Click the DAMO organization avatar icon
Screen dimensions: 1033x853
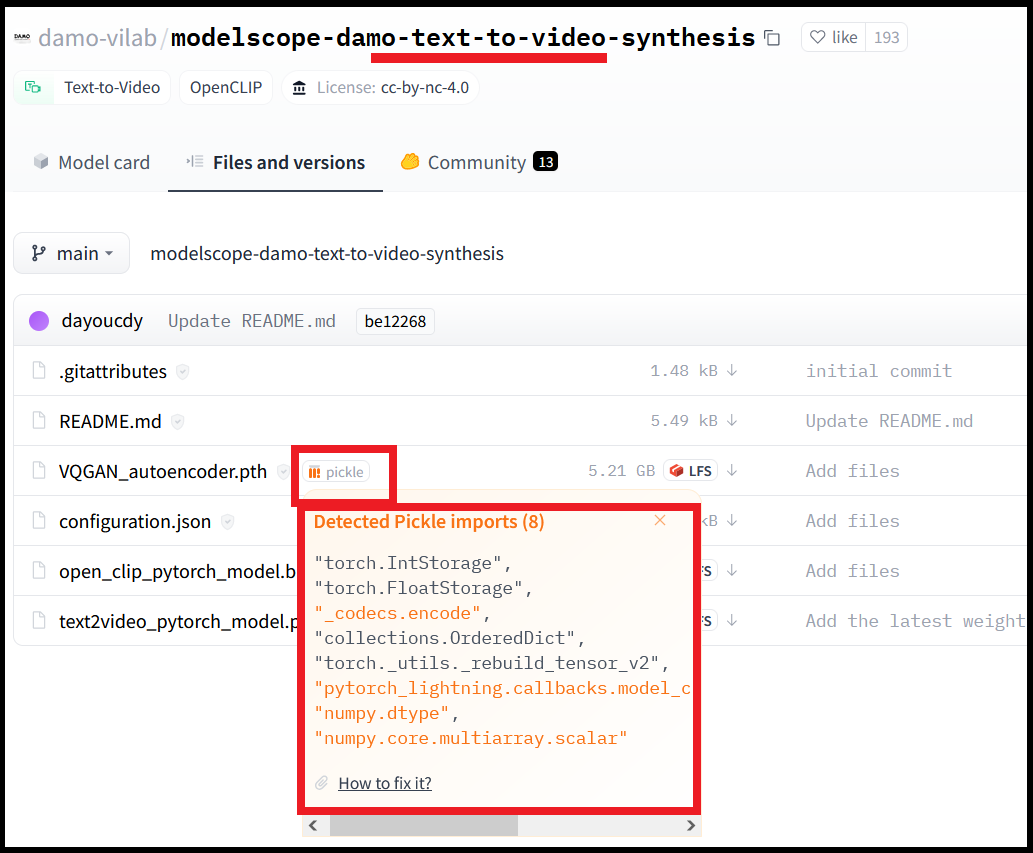pyautogui.click(x=22, y=38)
